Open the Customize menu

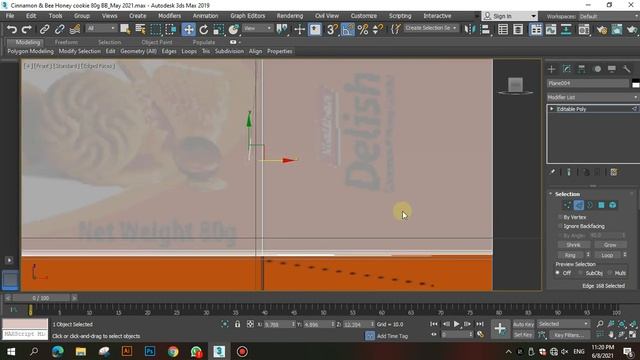[x=364, y=16]
